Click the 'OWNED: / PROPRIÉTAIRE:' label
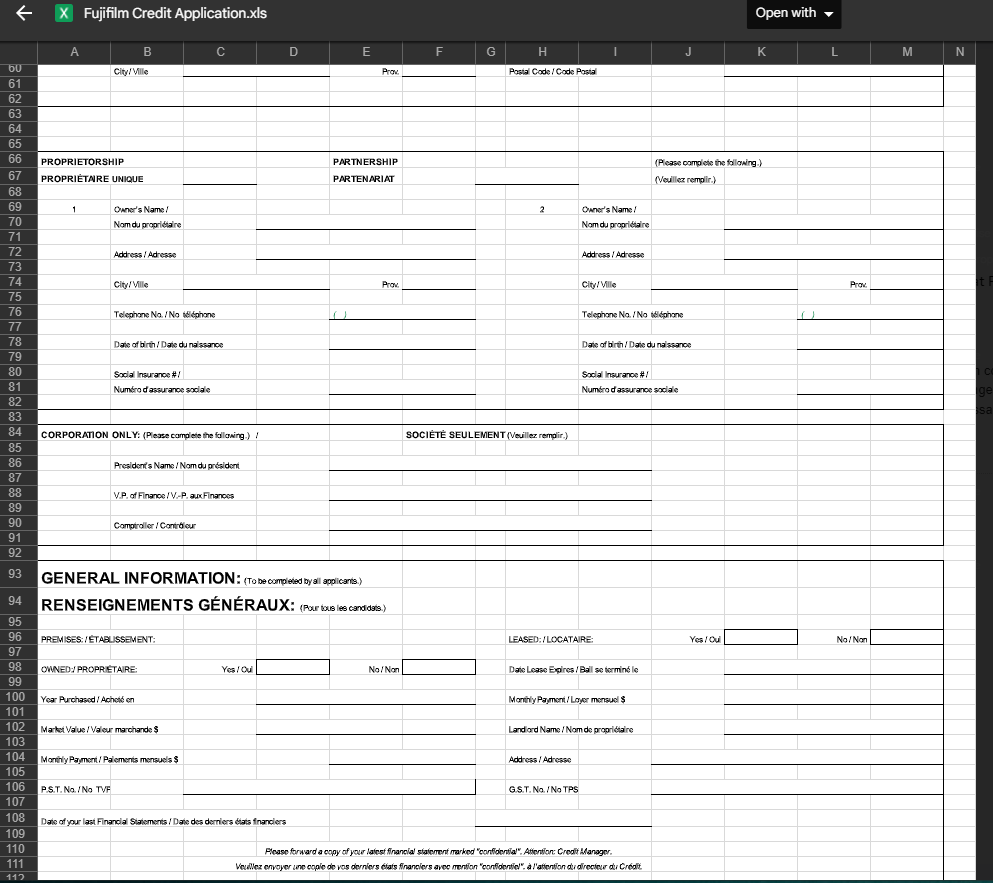This screenshot has height=883, width=993. 89,670
